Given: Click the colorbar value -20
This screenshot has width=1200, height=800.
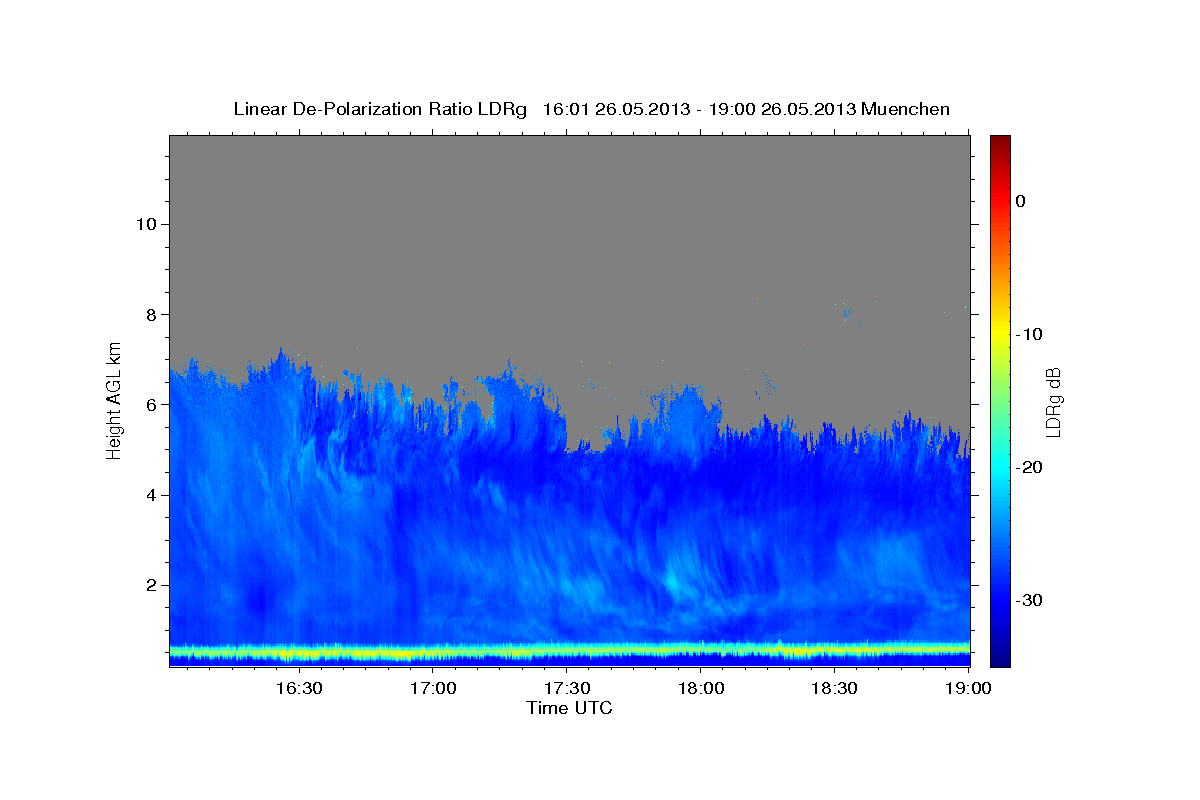Looking at the screenshot, I should point(1029,467).
